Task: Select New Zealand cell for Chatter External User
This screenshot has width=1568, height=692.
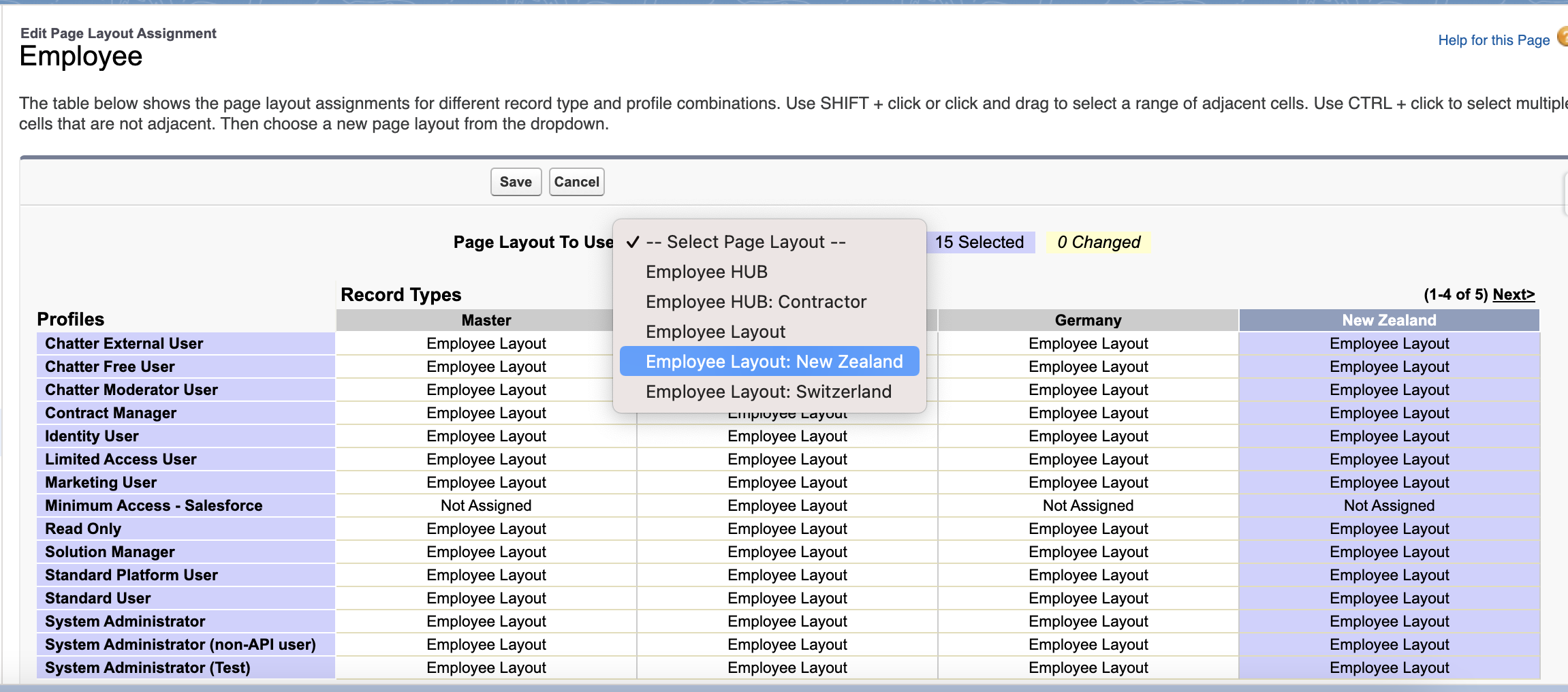Action: pyautogui.click(x=1389, y=343)
